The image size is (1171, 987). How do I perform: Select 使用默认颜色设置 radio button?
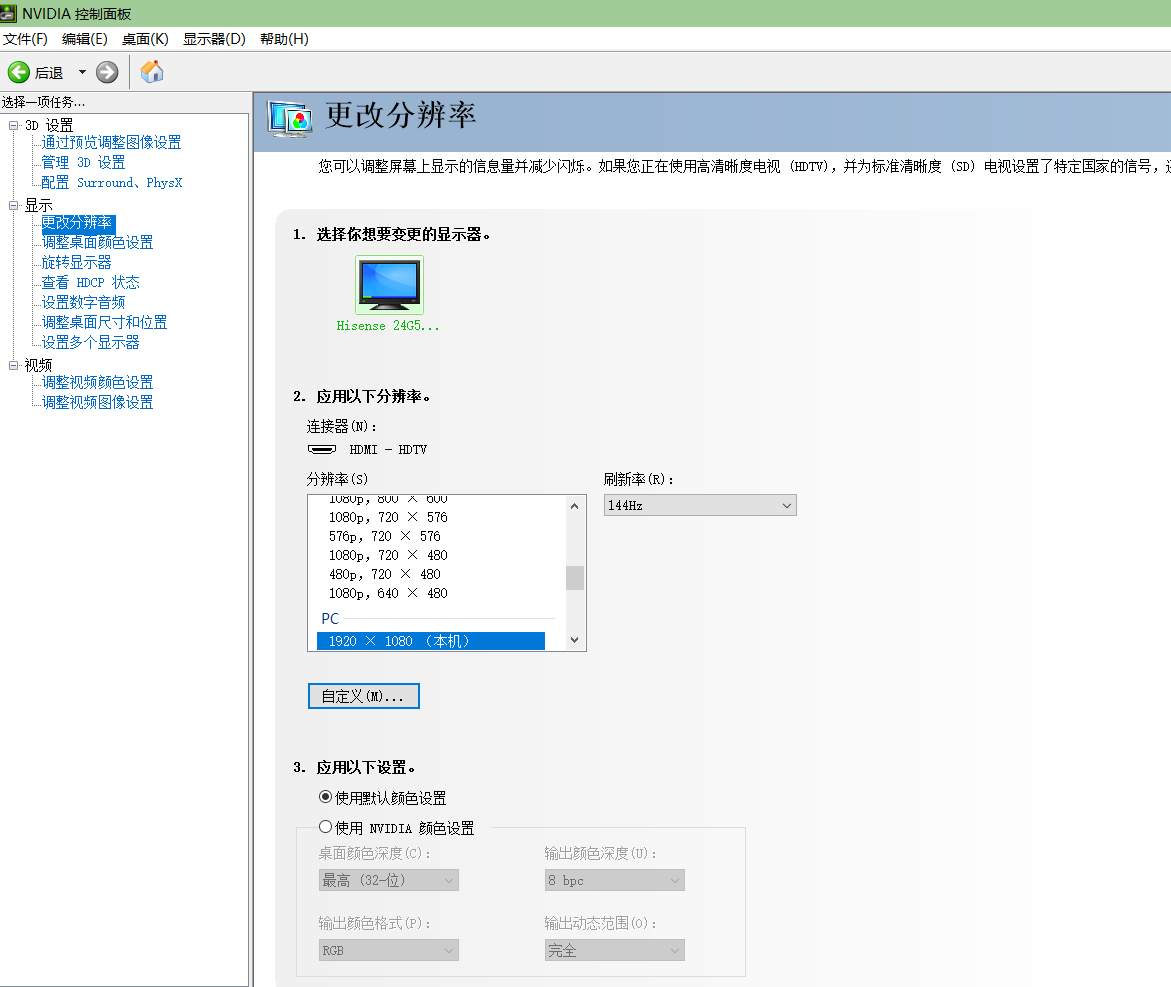click(x=324, y=797)
